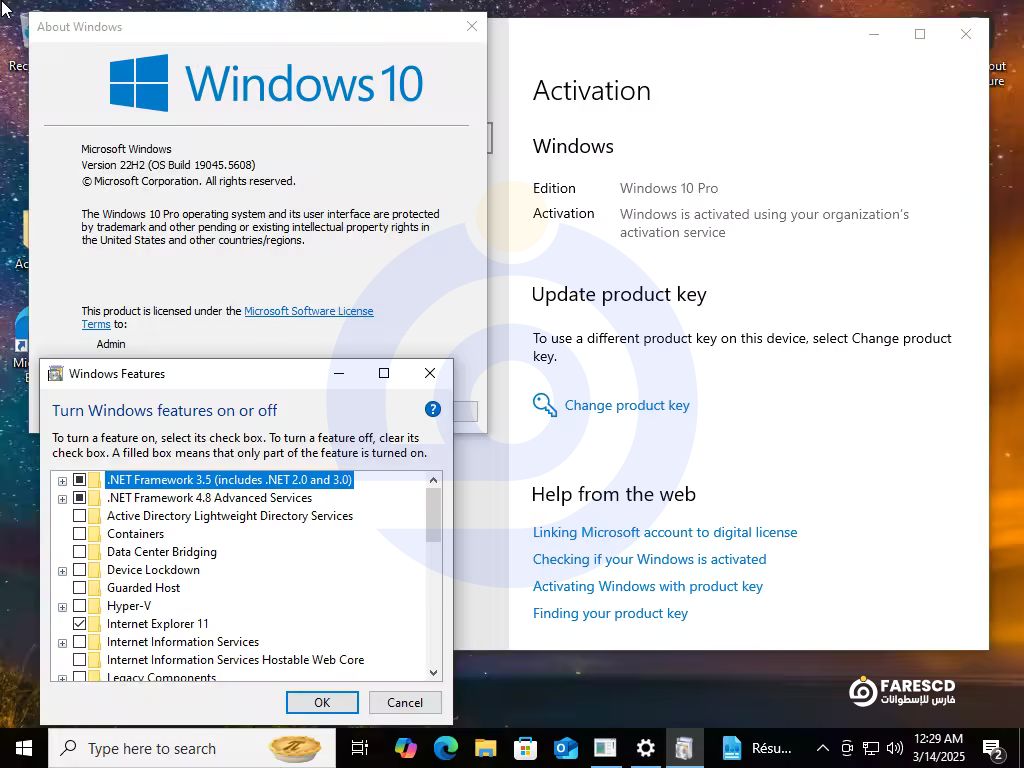This screenshot has height=768, width=1024.
Task: Open Checking if your Windows is activated
Action: (x=649, y=559)
